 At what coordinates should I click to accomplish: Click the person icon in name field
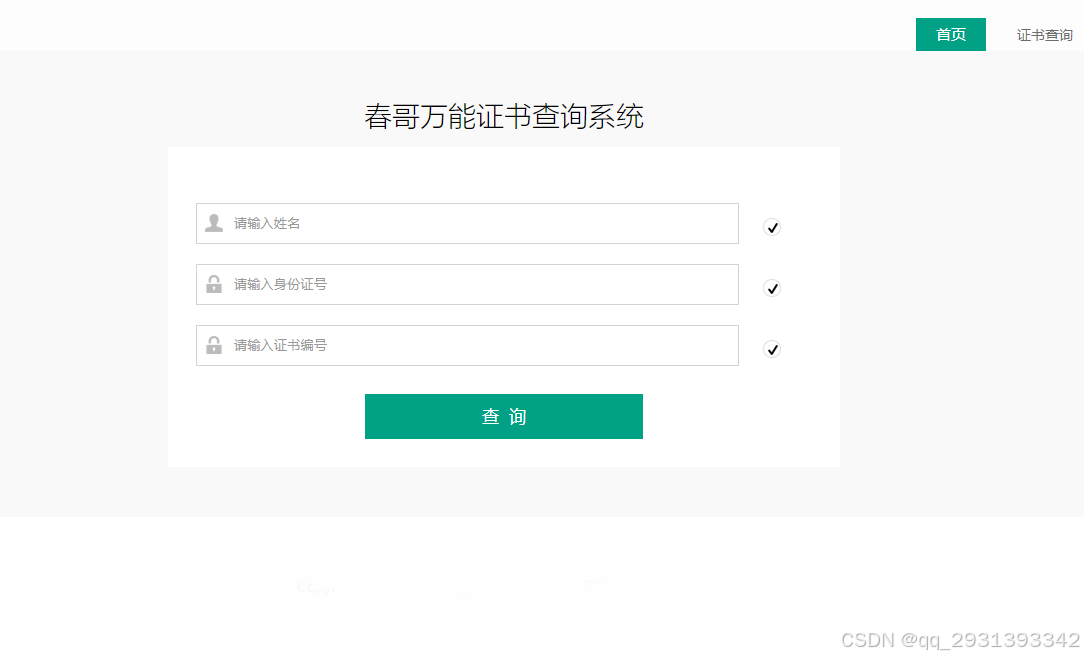(x=214, y=223)
